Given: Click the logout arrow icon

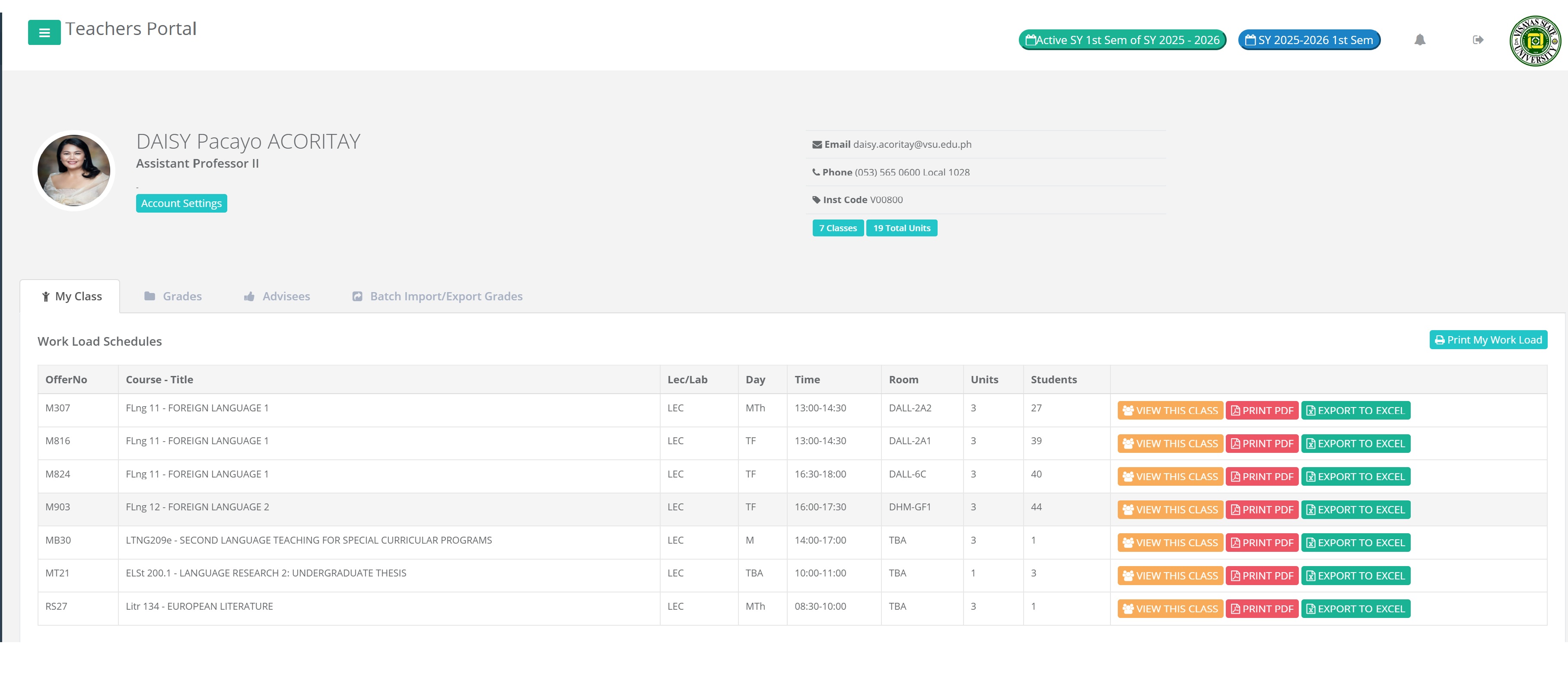Looking at the screenshot, I should 1478,40.
